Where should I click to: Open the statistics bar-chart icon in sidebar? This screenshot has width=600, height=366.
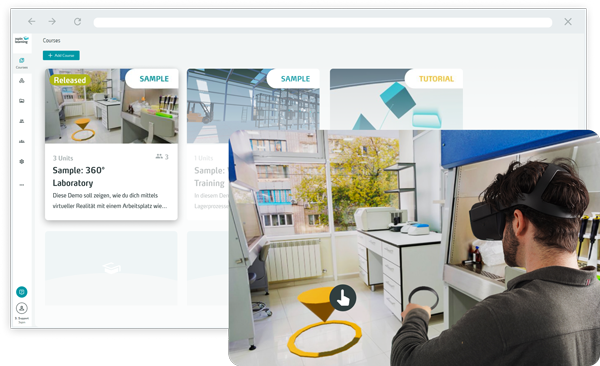(x=22, y=141)
